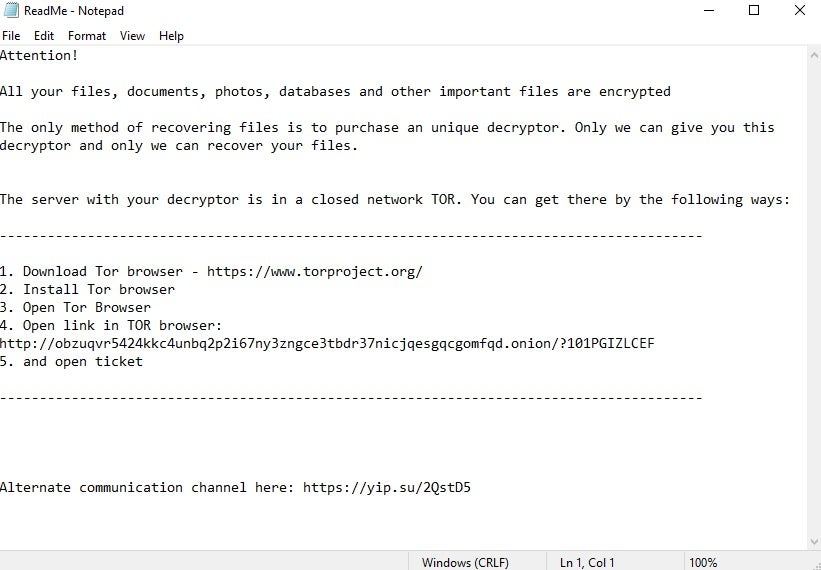Click the scroll down arrow

tap(813, 541)
